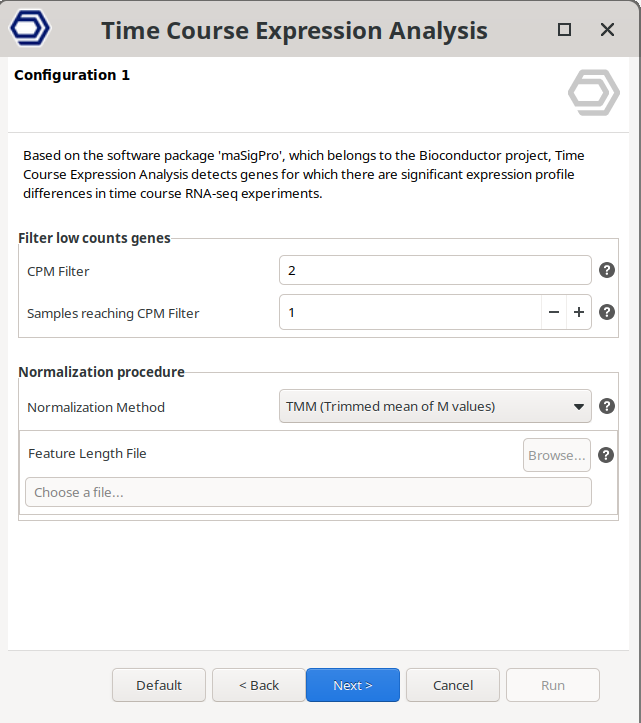Proceed with the Next button

[353, 685]
